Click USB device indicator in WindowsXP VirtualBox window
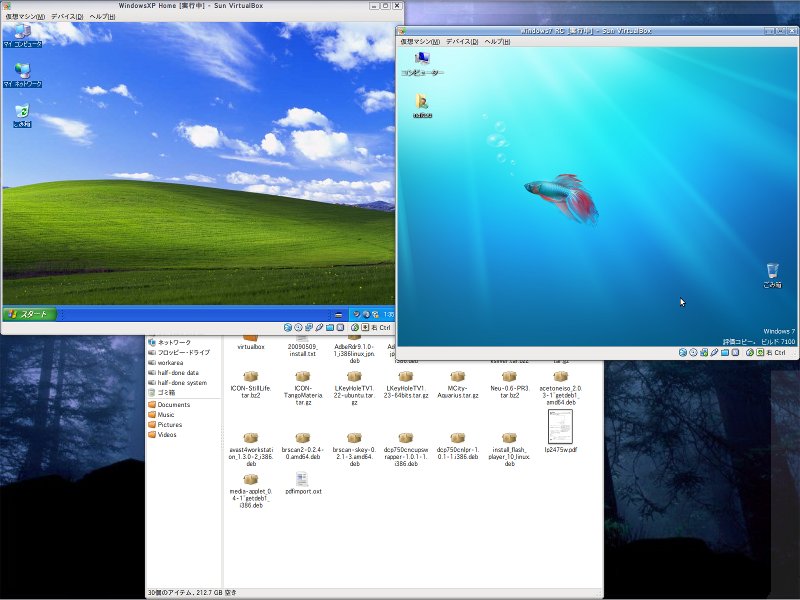The height and width of the screenshot is (600, 800). pos(319,328)
